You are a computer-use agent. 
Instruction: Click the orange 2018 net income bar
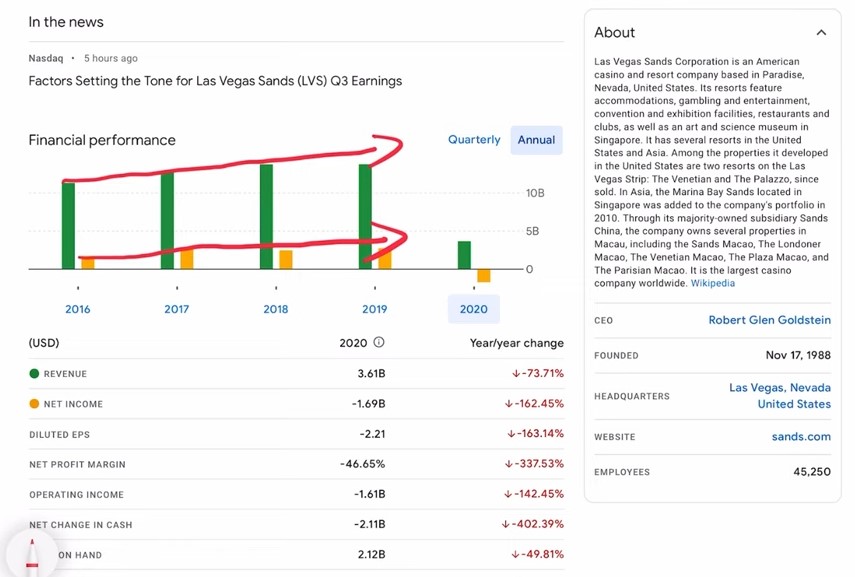coord(286,260)
